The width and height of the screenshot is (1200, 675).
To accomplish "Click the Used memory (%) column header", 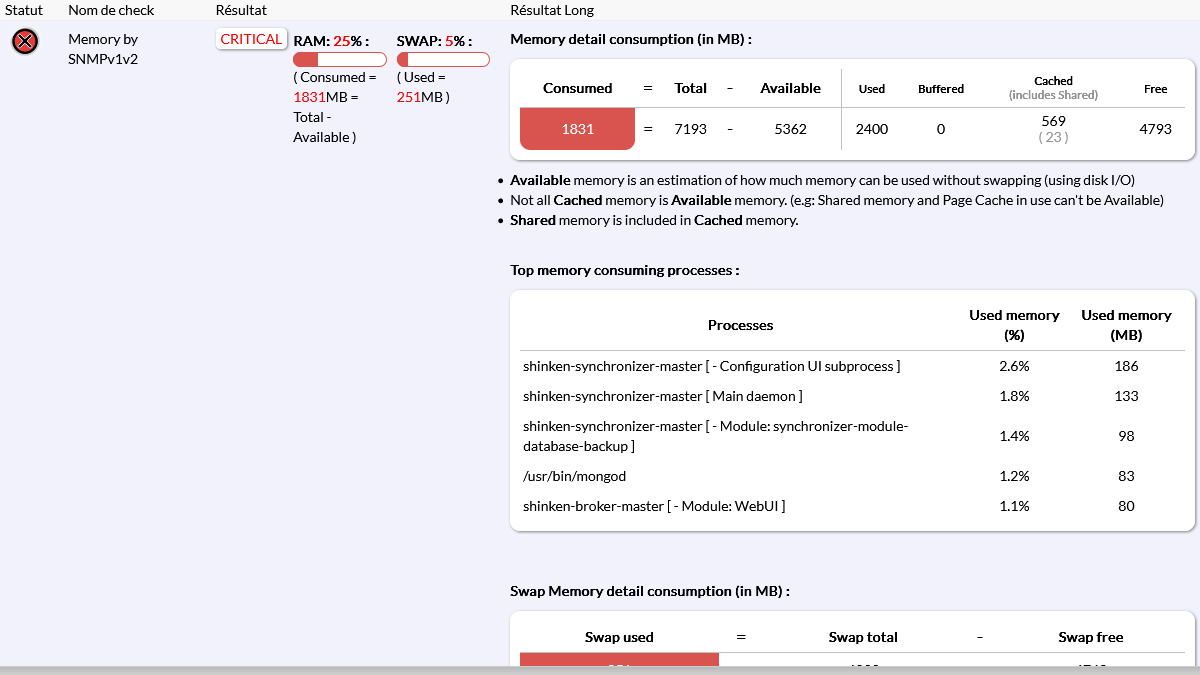I will coord(1013,325).
